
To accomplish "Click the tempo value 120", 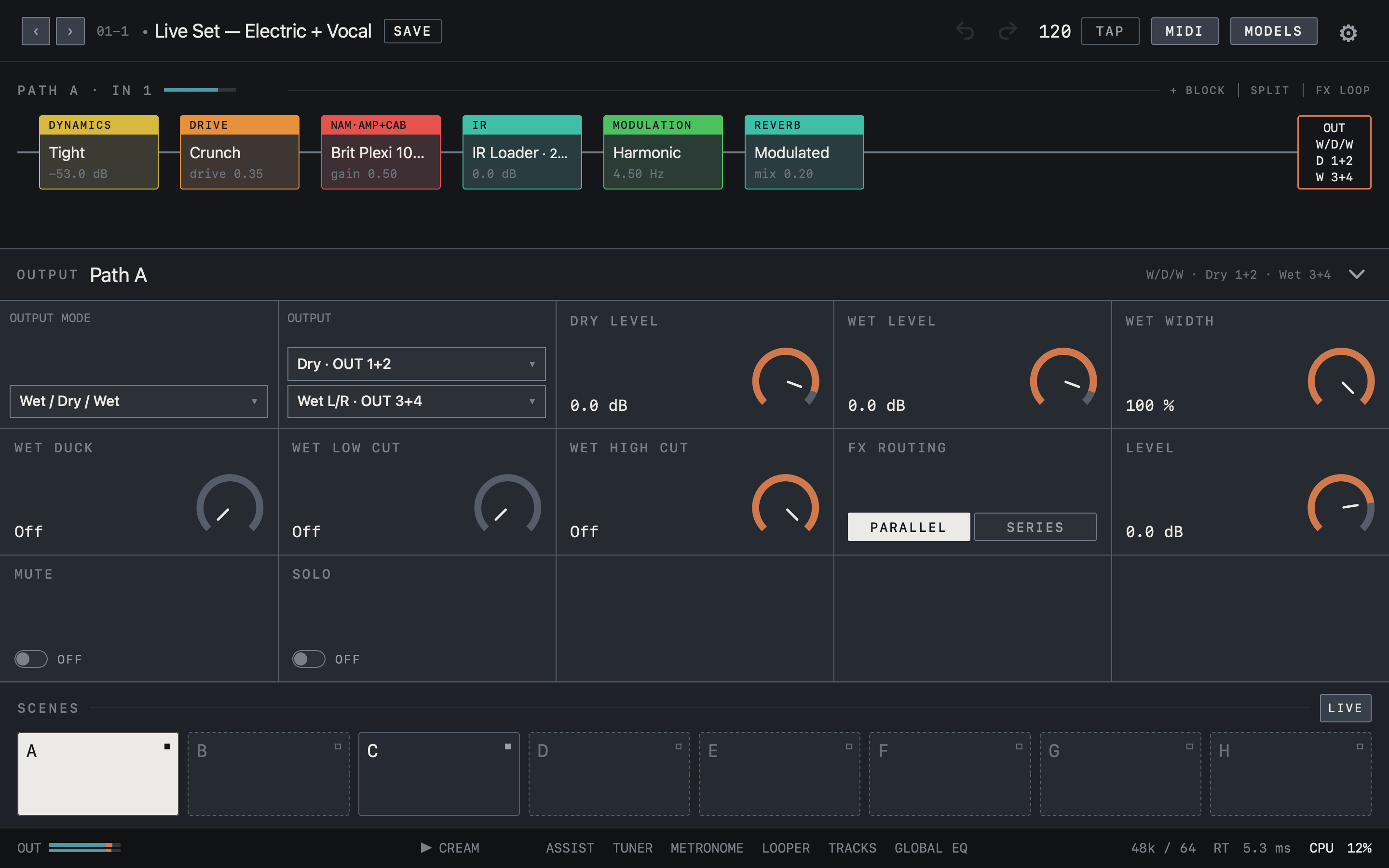I will click(1054, 31).
